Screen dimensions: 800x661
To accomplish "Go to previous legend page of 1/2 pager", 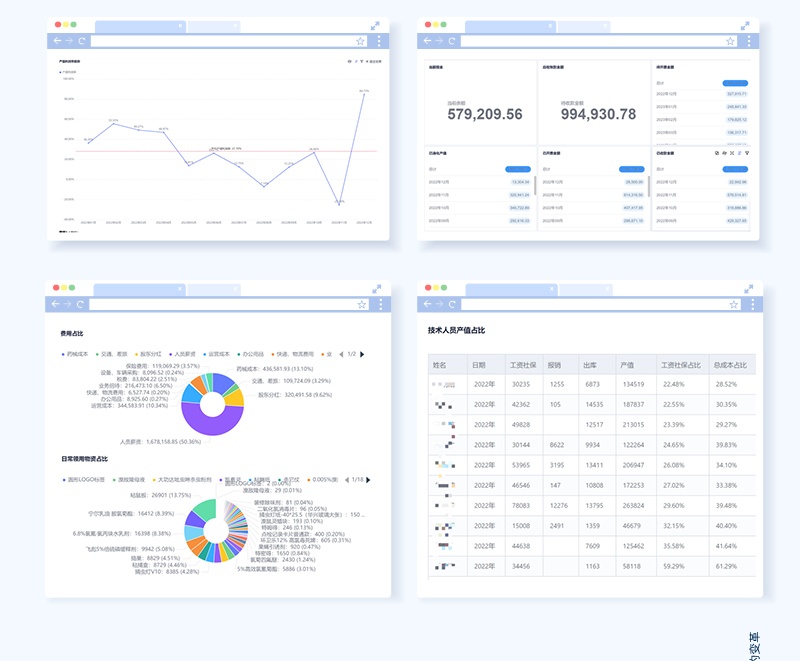I will click(x=340, y=354).
